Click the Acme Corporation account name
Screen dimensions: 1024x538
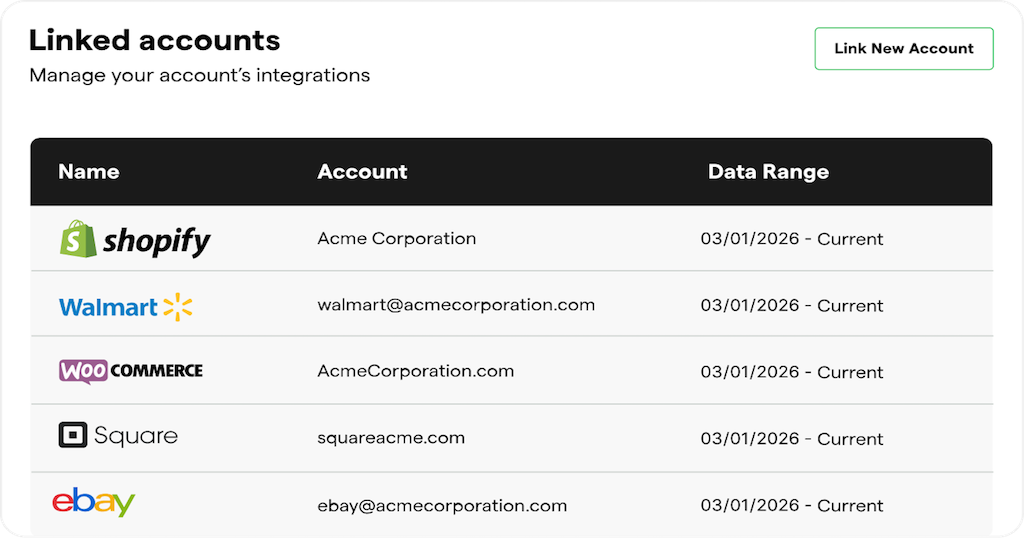(396, 239)
